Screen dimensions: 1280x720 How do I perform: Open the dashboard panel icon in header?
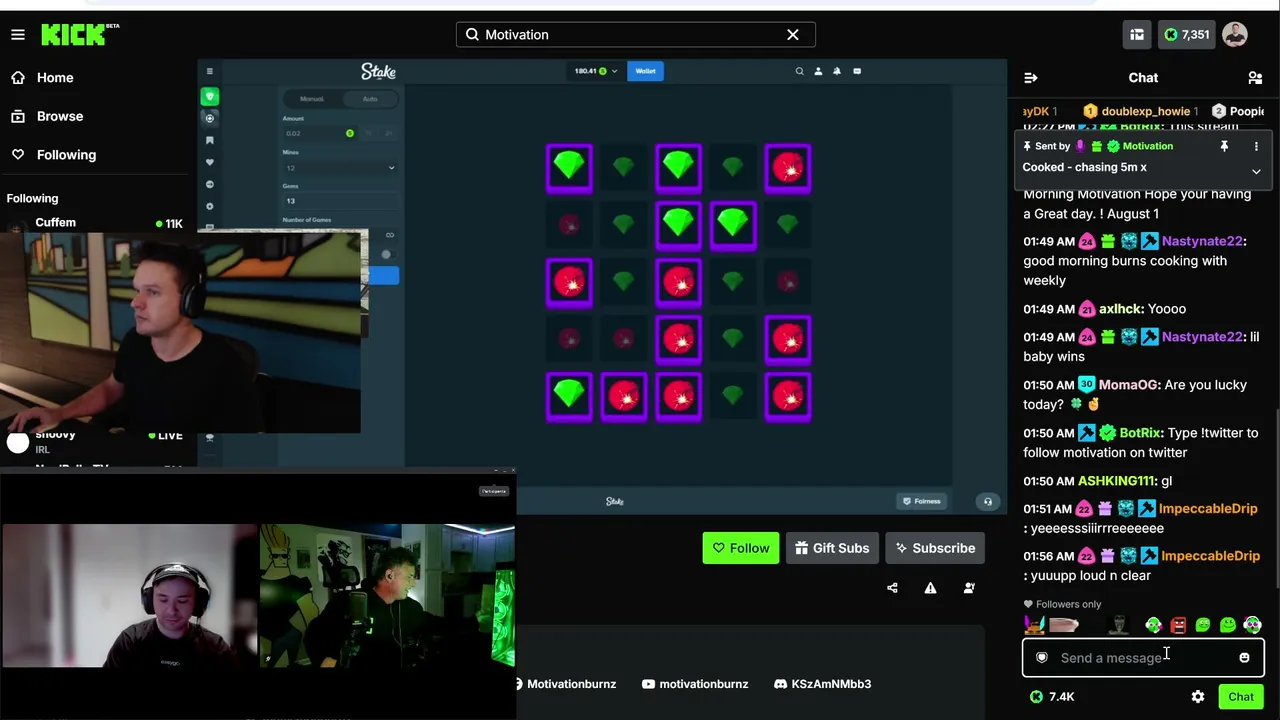(1137, 35)
